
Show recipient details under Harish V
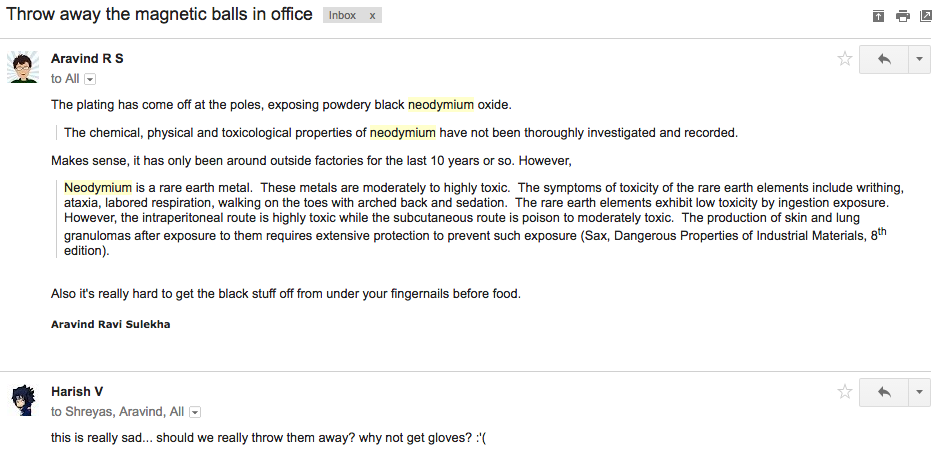coord(194,412)
